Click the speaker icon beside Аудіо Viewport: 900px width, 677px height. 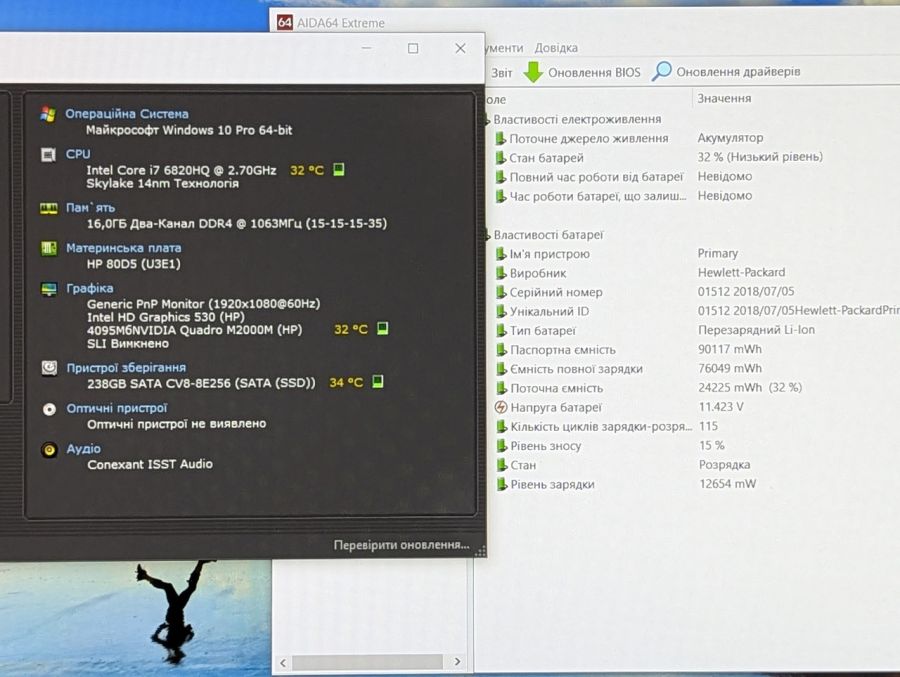49,450
